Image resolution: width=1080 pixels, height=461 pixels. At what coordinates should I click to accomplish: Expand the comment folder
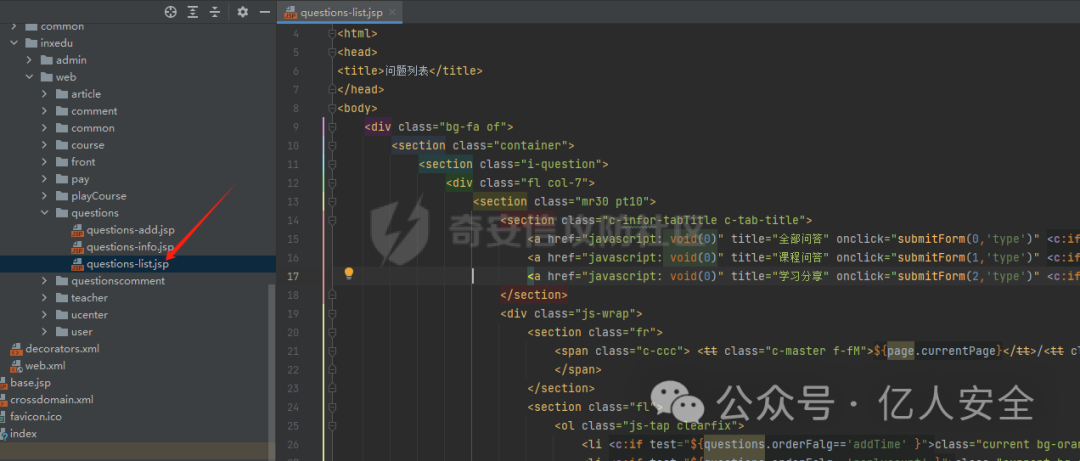pos(45,111)
